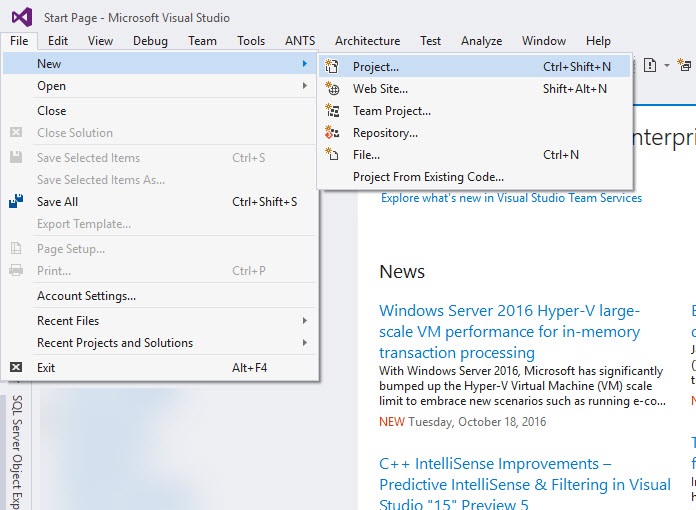Select Web Site... menu item

(x=474, y=89)
